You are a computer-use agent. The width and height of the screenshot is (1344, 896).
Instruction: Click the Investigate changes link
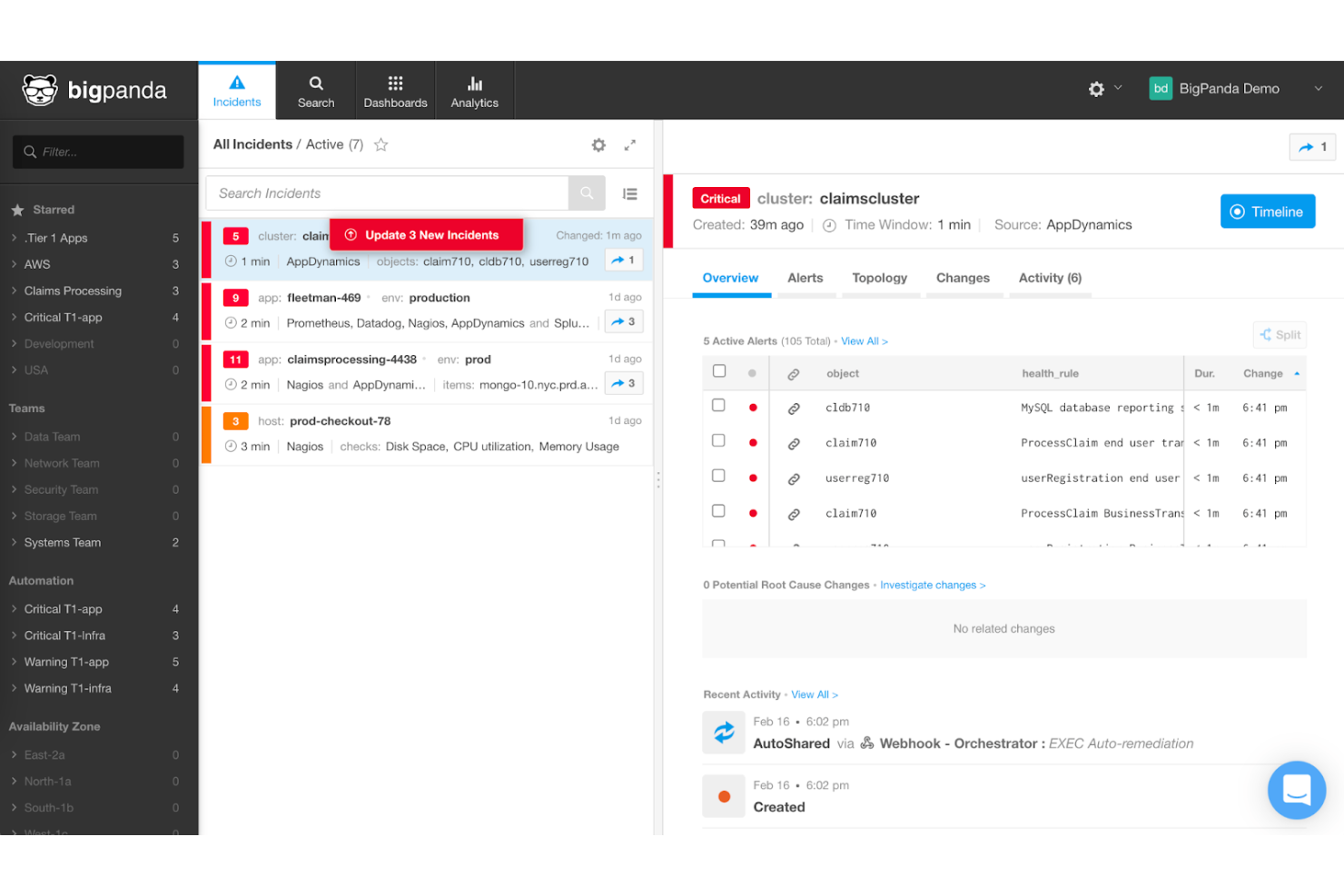(x=932, y=585)
